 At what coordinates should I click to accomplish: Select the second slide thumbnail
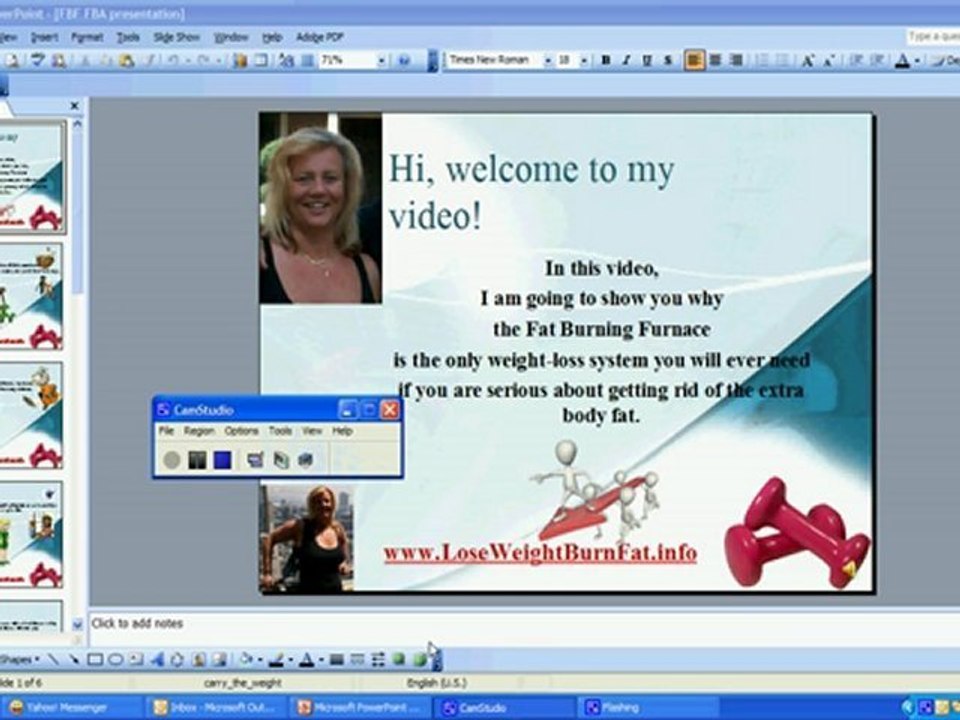point(31,296)
